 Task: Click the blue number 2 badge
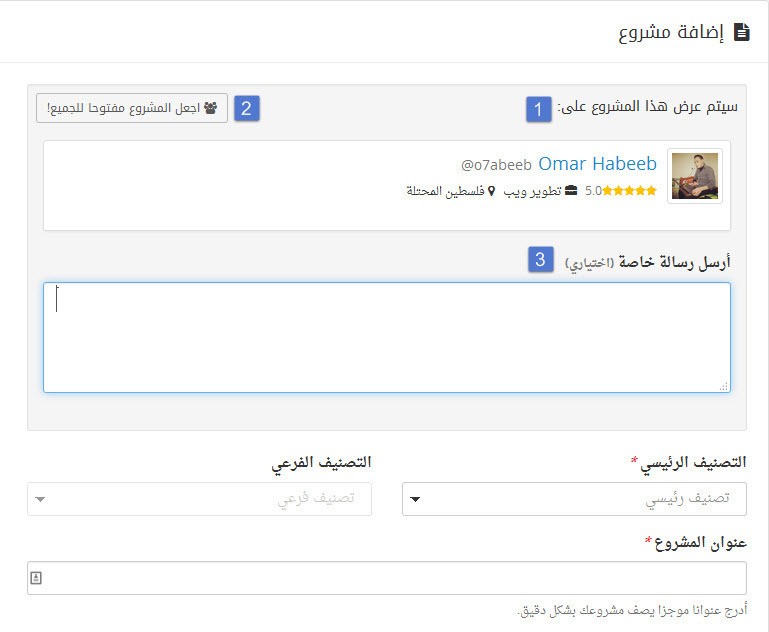(x=247, y=108)
